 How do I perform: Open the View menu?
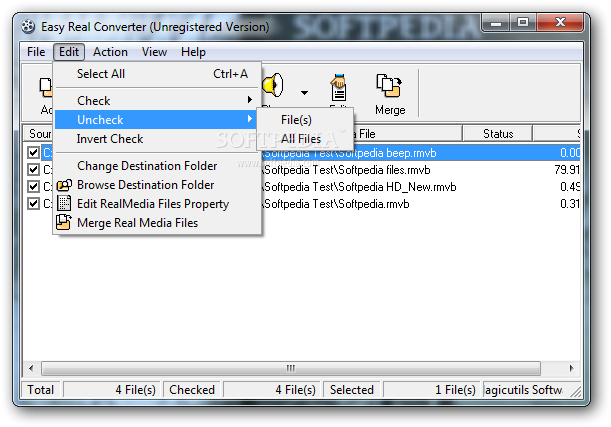[154, 52]
